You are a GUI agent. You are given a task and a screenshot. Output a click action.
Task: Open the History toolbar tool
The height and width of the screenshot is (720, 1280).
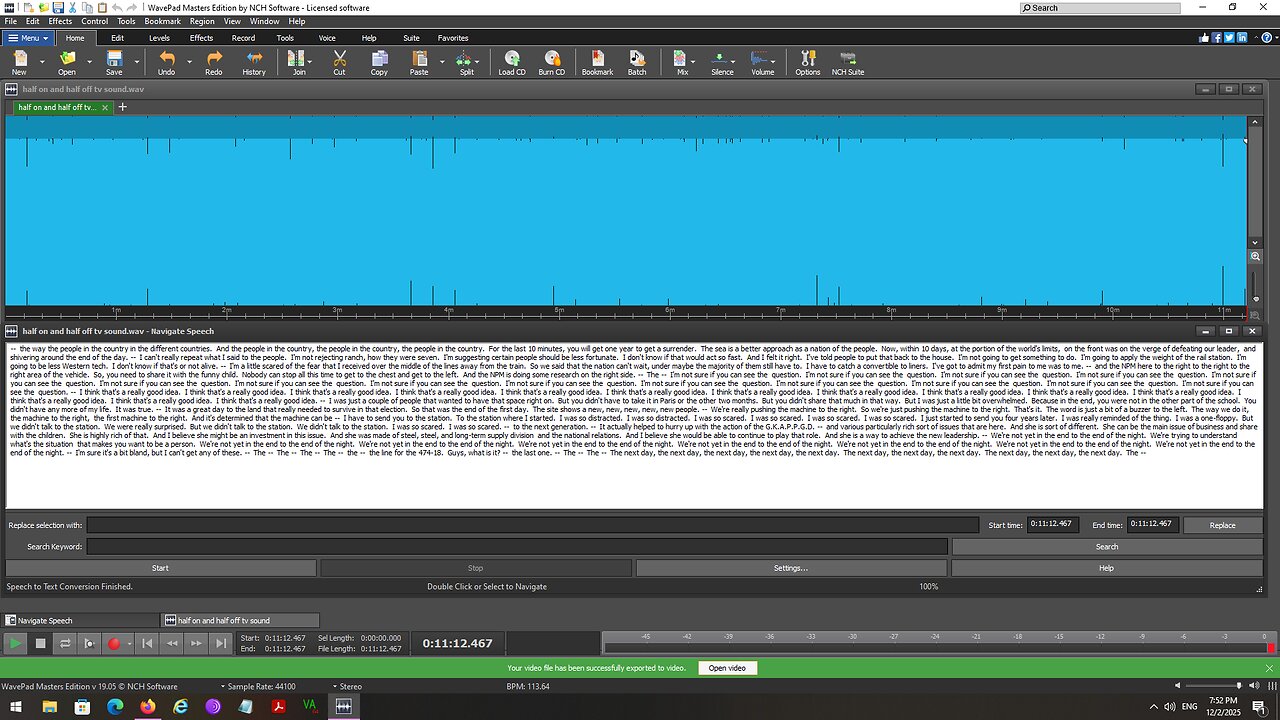pyautogui.click(x=254, y=62)
